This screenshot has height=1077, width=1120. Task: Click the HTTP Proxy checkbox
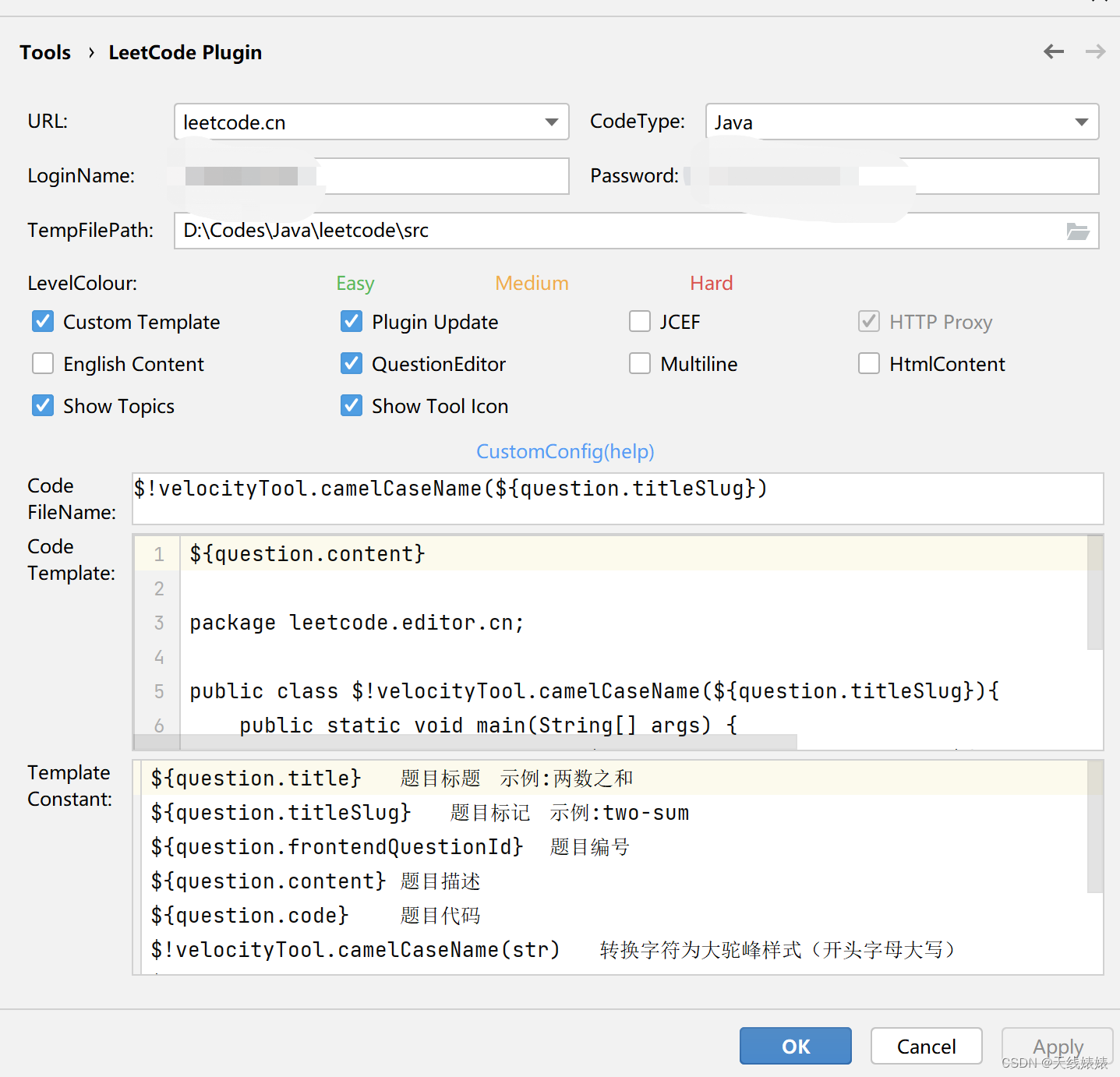[869, 321]
